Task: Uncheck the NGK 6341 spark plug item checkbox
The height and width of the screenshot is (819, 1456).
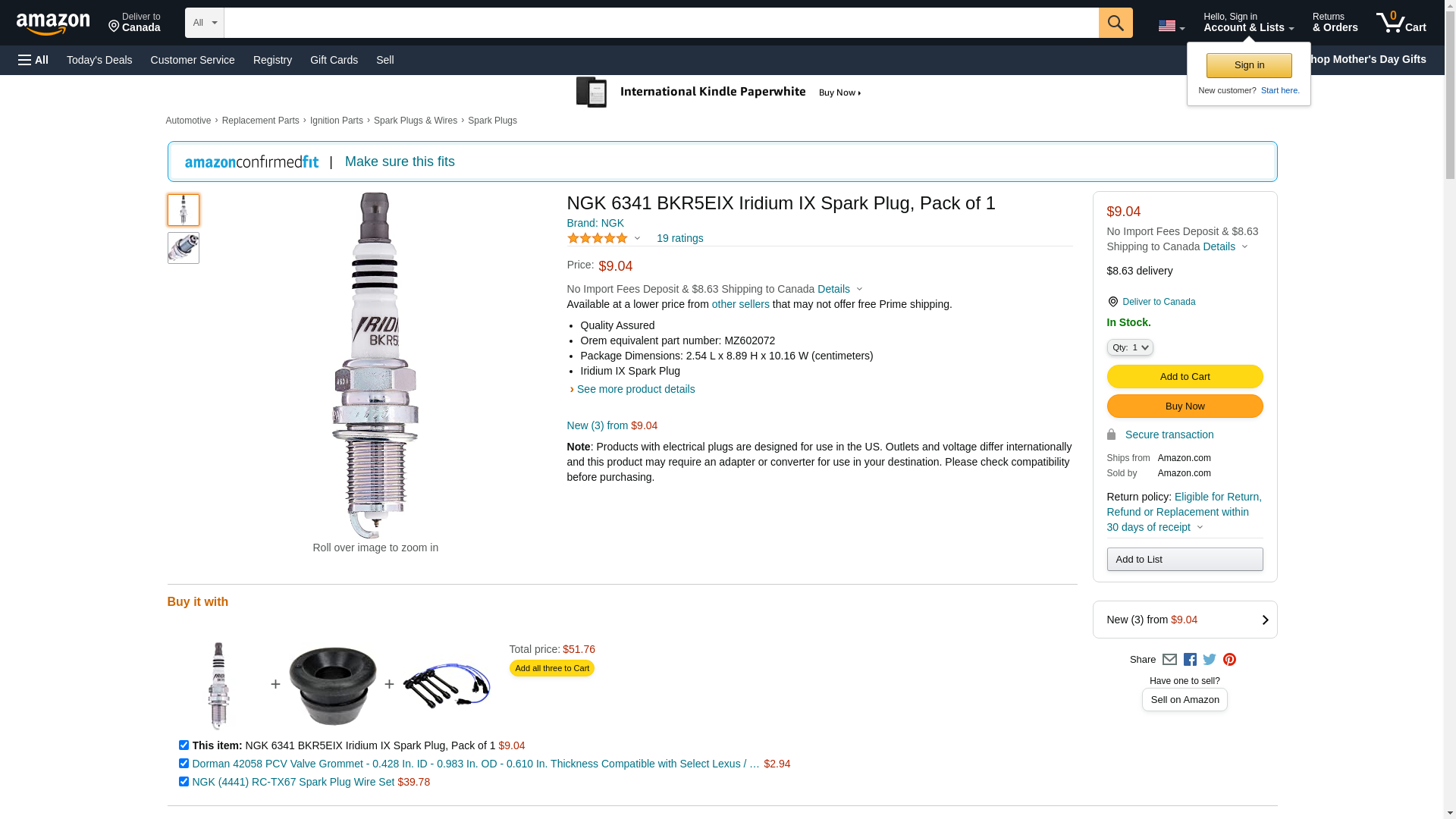Action: [x=184, y=745]
